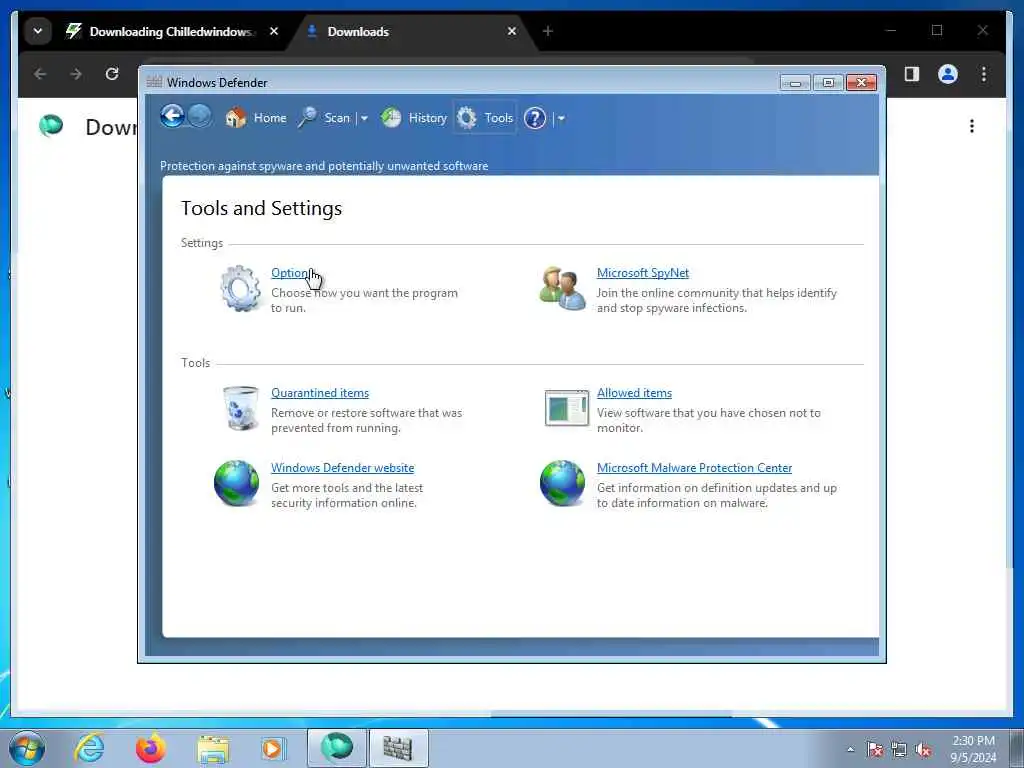Open a new browser tab

click(x=548, y=31)
